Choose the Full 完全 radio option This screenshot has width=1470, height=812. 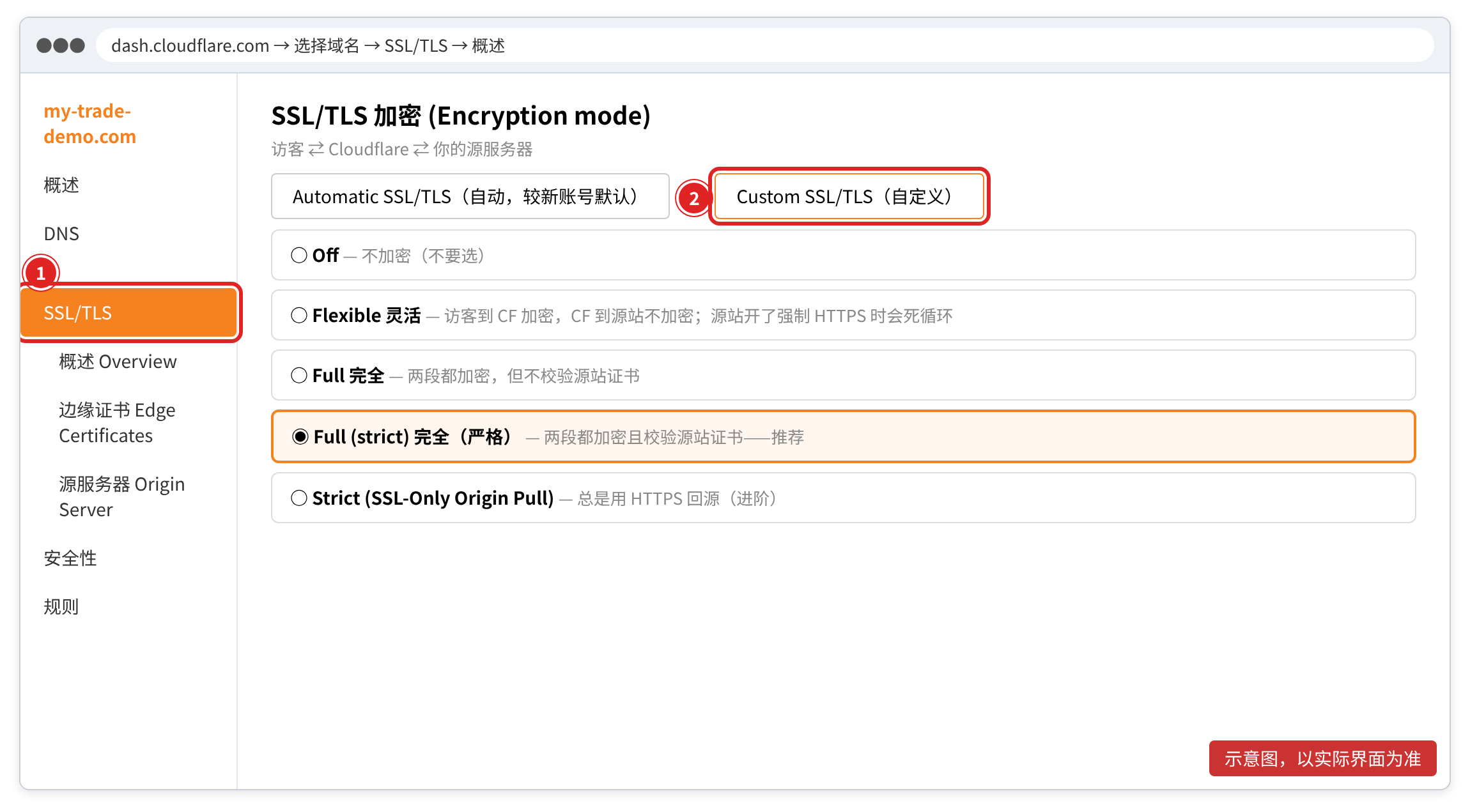point(298,376)
